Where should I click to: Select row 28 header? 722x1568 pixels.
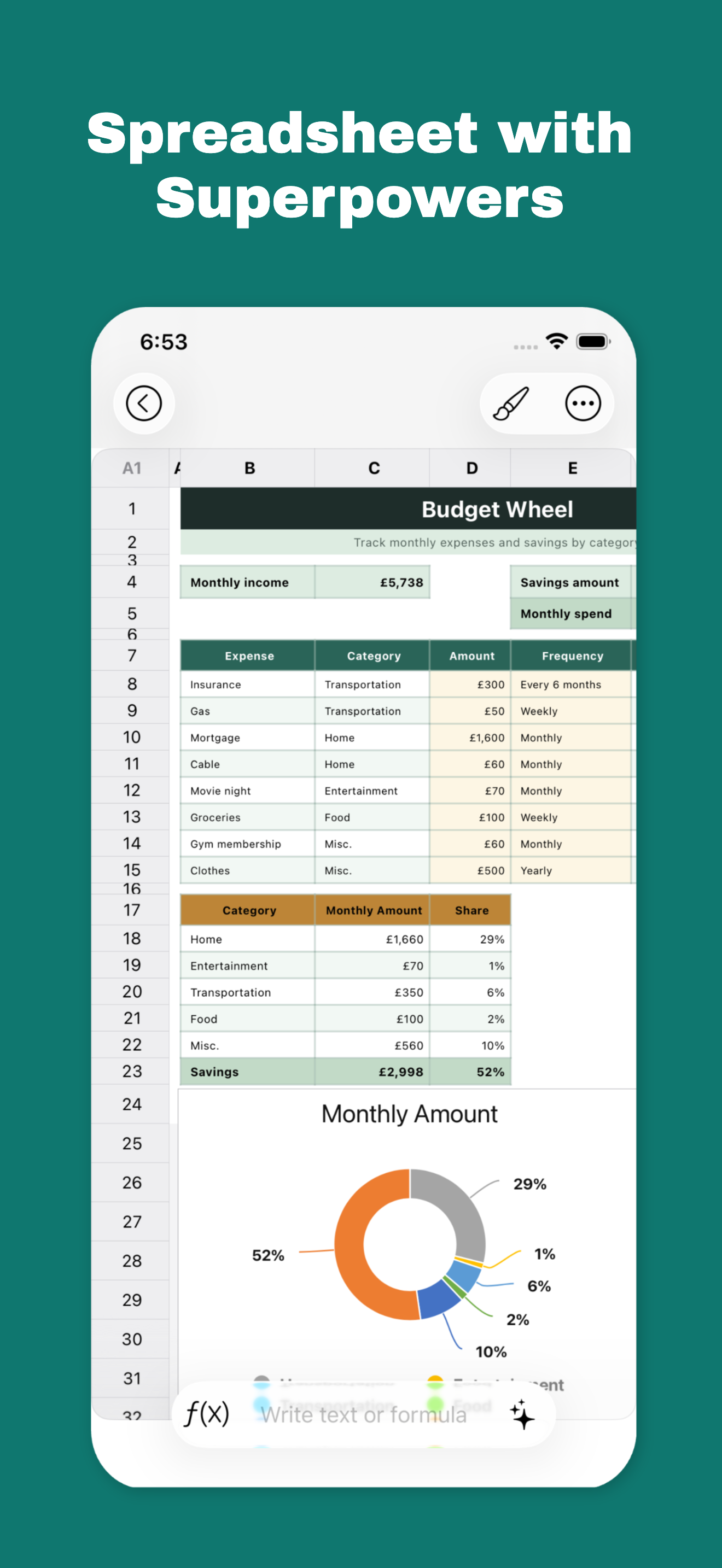[131, 1261]
